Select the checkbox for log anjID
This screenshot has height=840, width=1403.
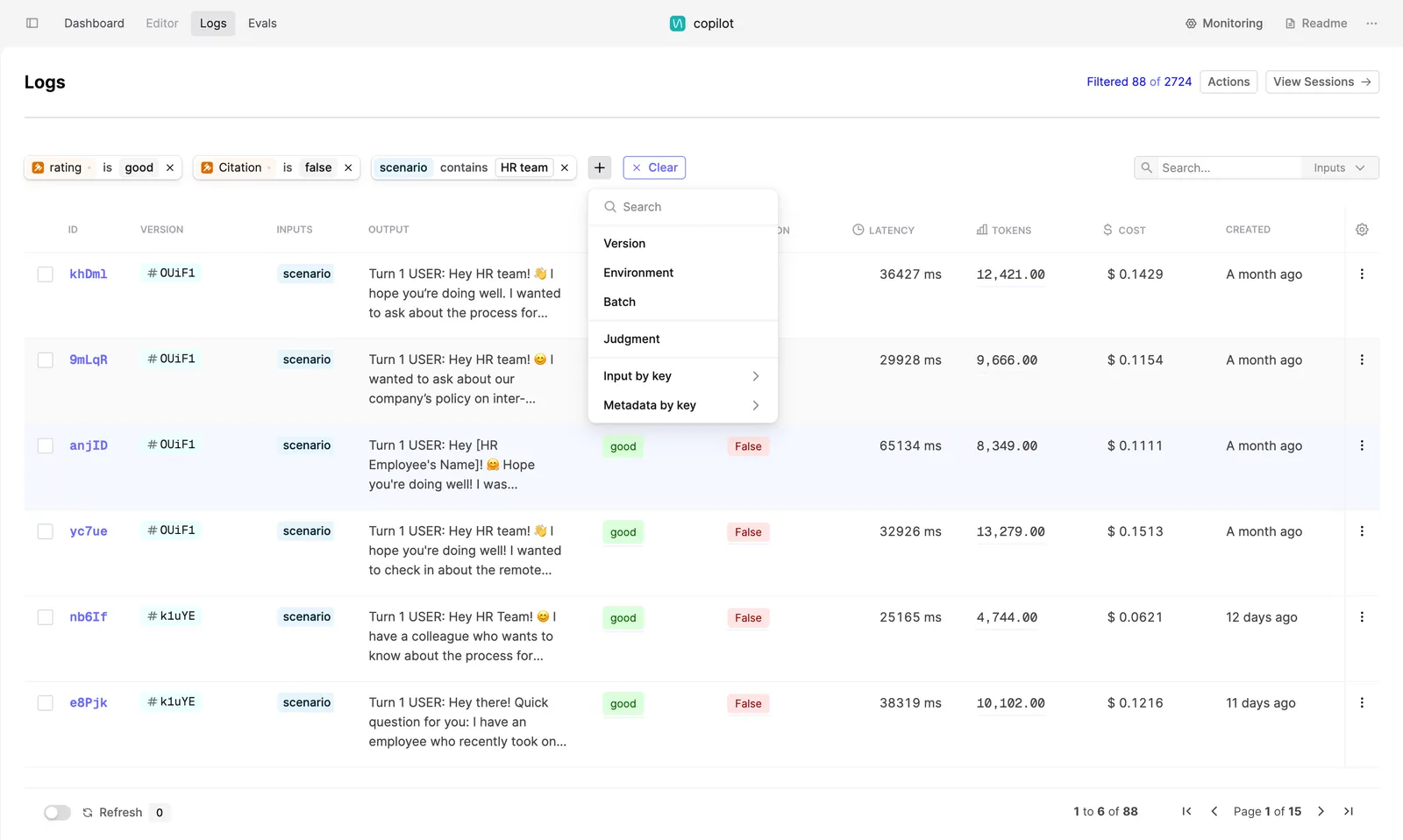pos(46,446)
